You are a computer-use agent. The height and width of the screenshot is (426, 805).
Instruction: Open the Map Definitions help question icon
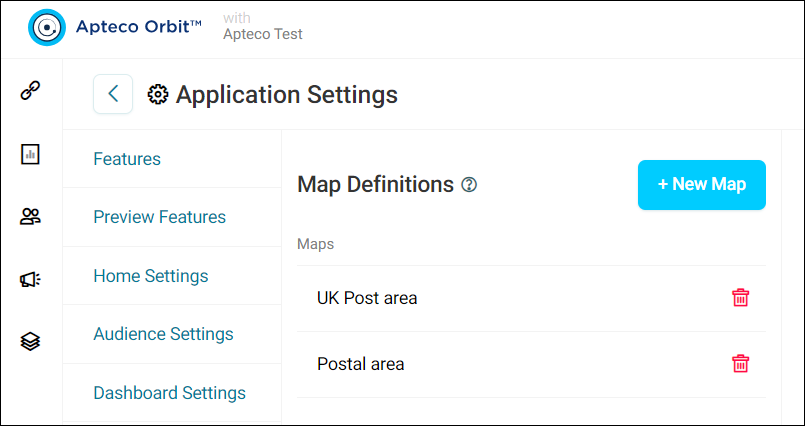(x=469, y=184)
